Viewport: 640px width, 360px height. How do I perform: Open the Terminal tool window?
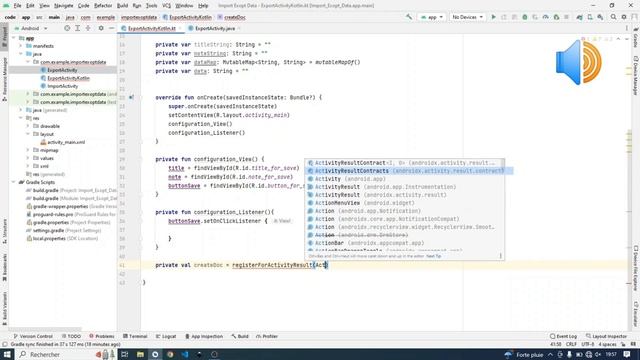135,336
